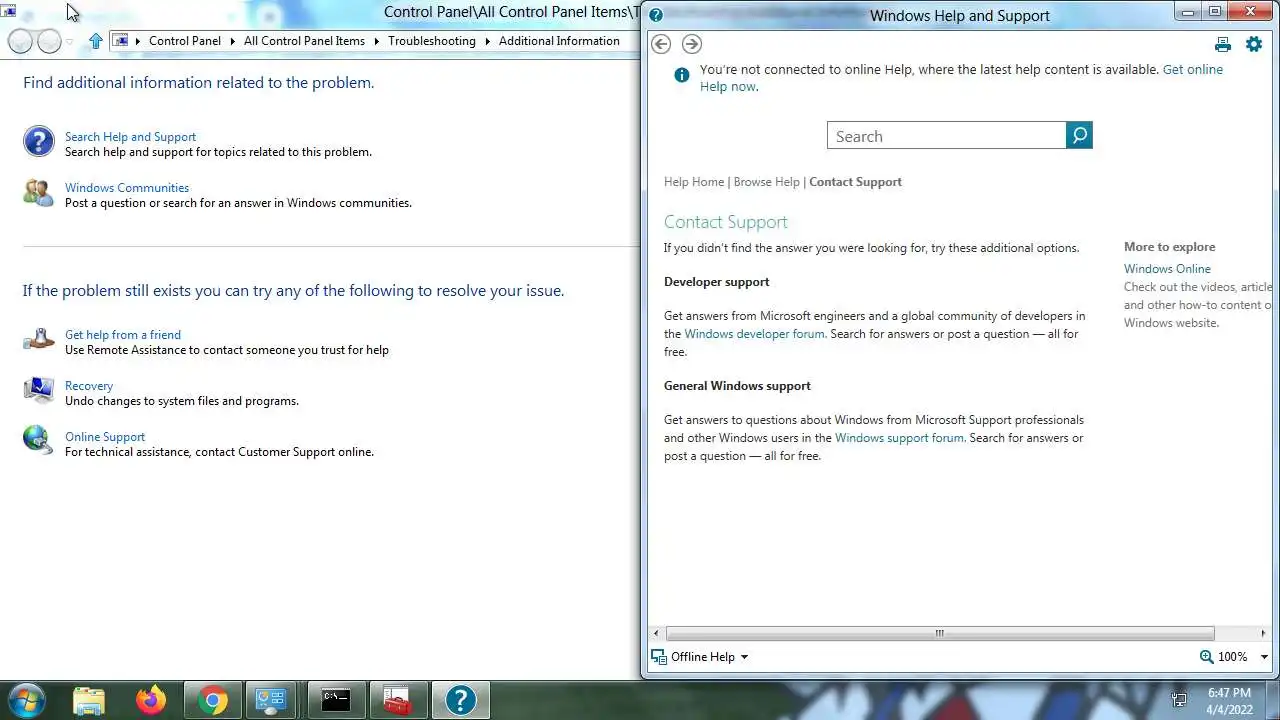Open the Online Support link
The height and width of the screenshot is (720, 1280).
pyautogui.click(x=105, y=437)
